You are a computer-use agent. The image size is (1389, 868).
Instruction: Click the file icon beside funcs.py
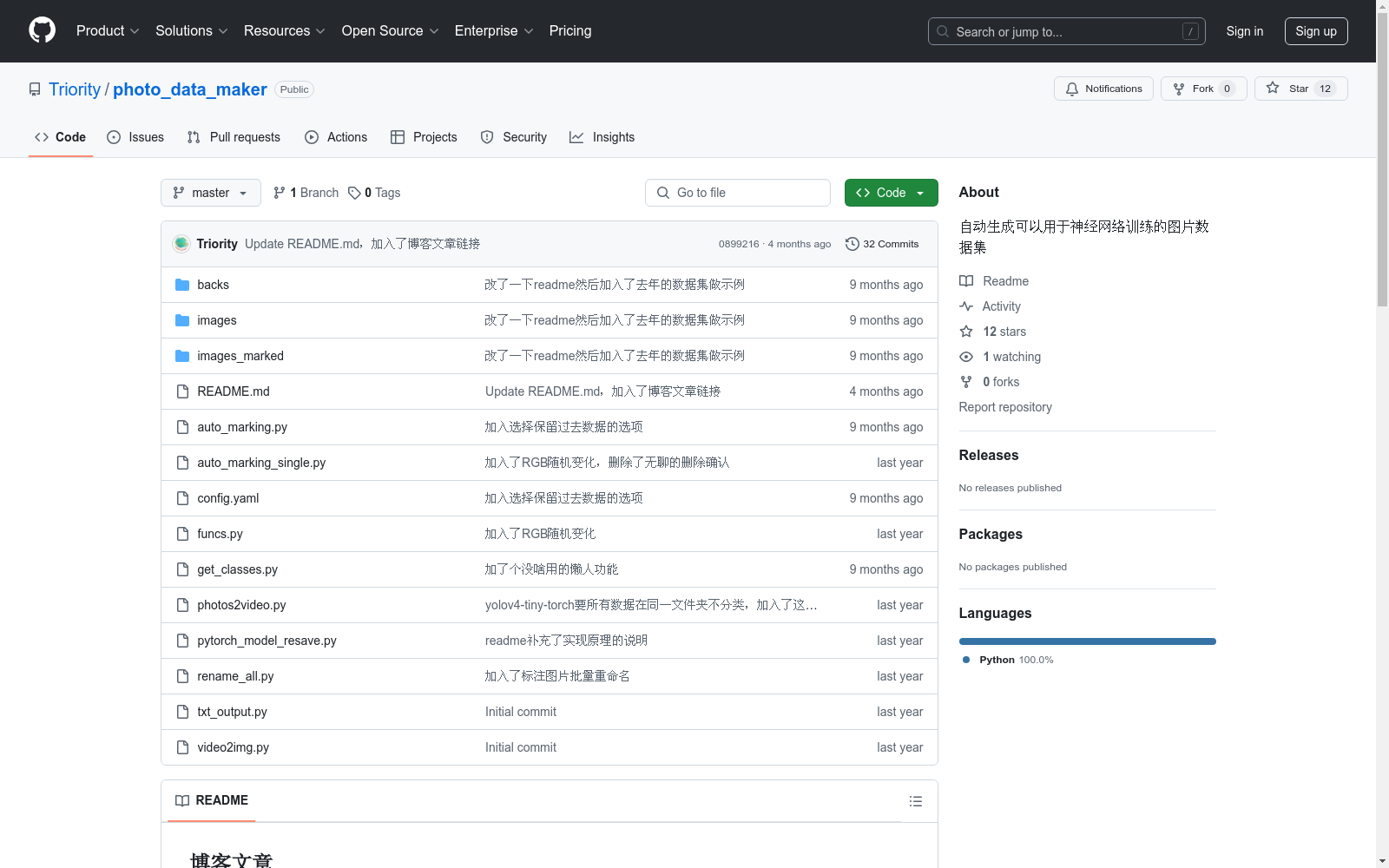182,534
